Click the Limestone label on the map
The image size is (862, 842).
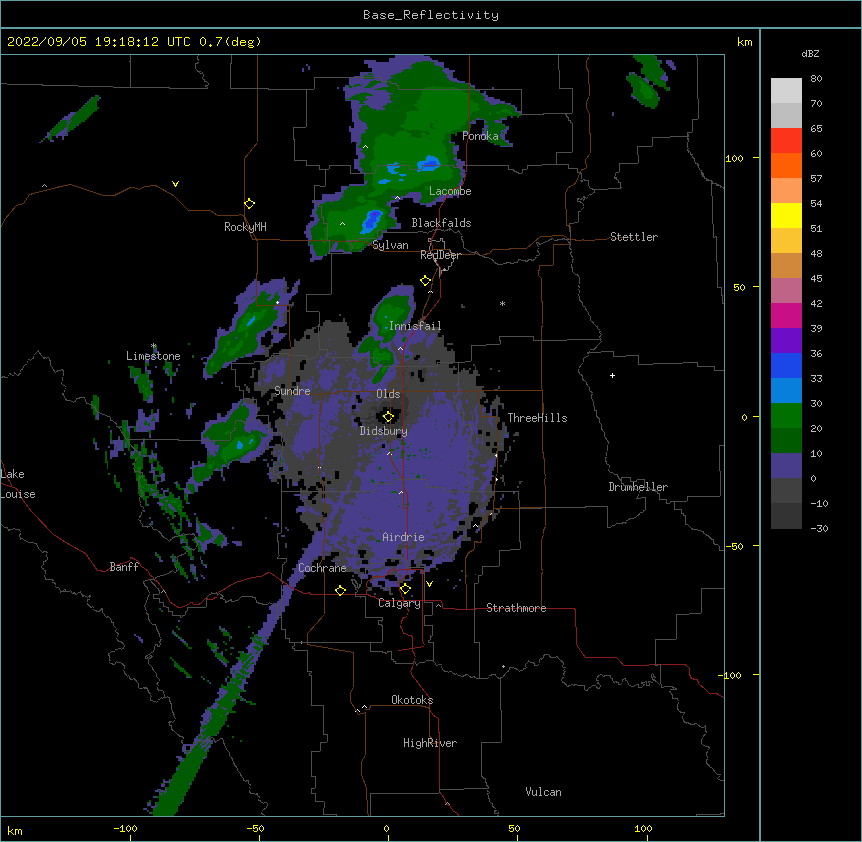click(x=153, y=356)
